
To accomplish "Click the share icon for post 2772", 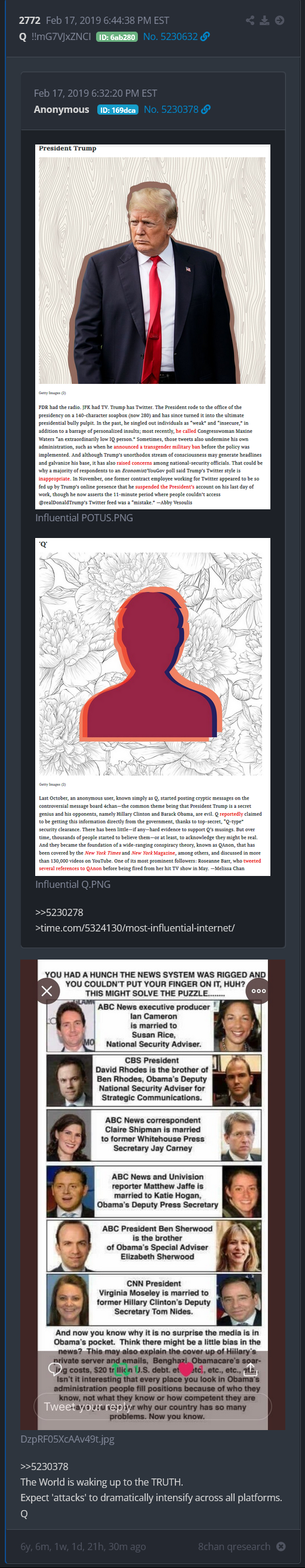I will coord(249,21).
